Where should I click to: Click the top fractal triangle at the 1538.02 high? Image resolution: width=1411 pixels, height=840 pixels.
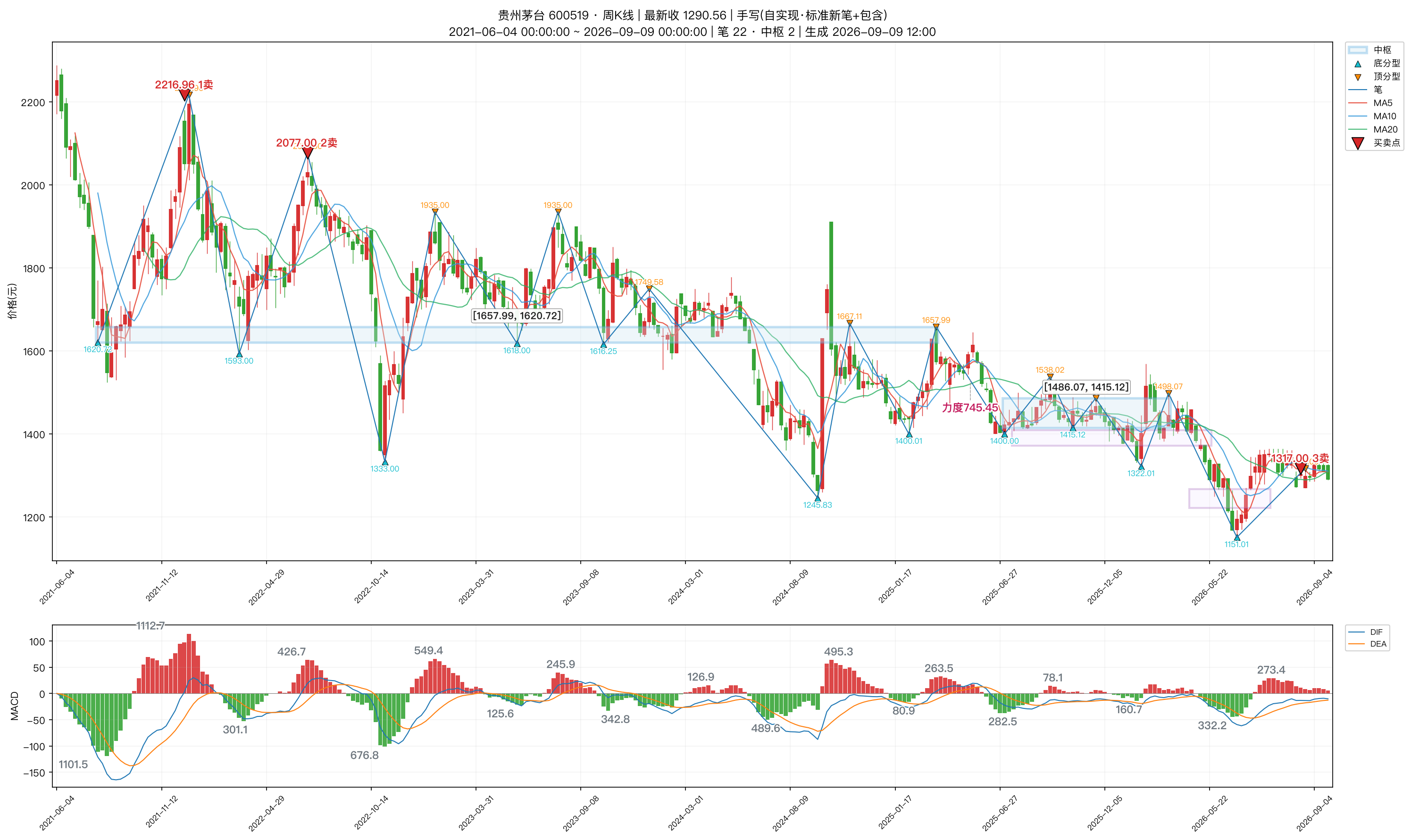pyautogui.click(x=1050, y=376)
